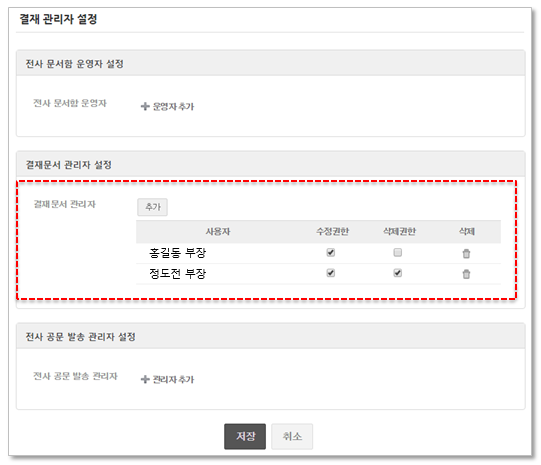
Task: Uncheck 수정권한 for 정도전 부장
Action: tap(331, 273)
